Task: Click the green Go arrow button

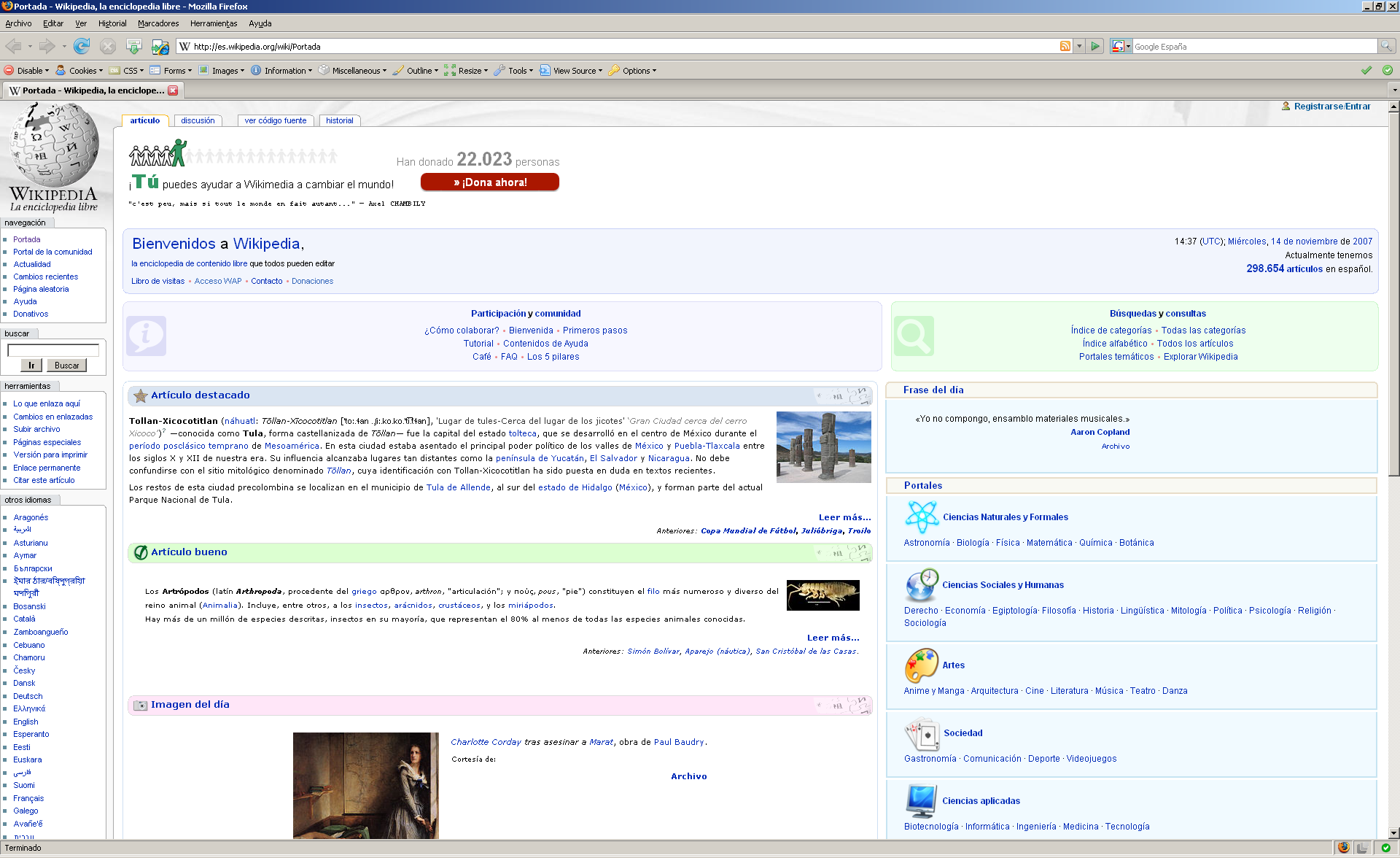Action: 1095,47
